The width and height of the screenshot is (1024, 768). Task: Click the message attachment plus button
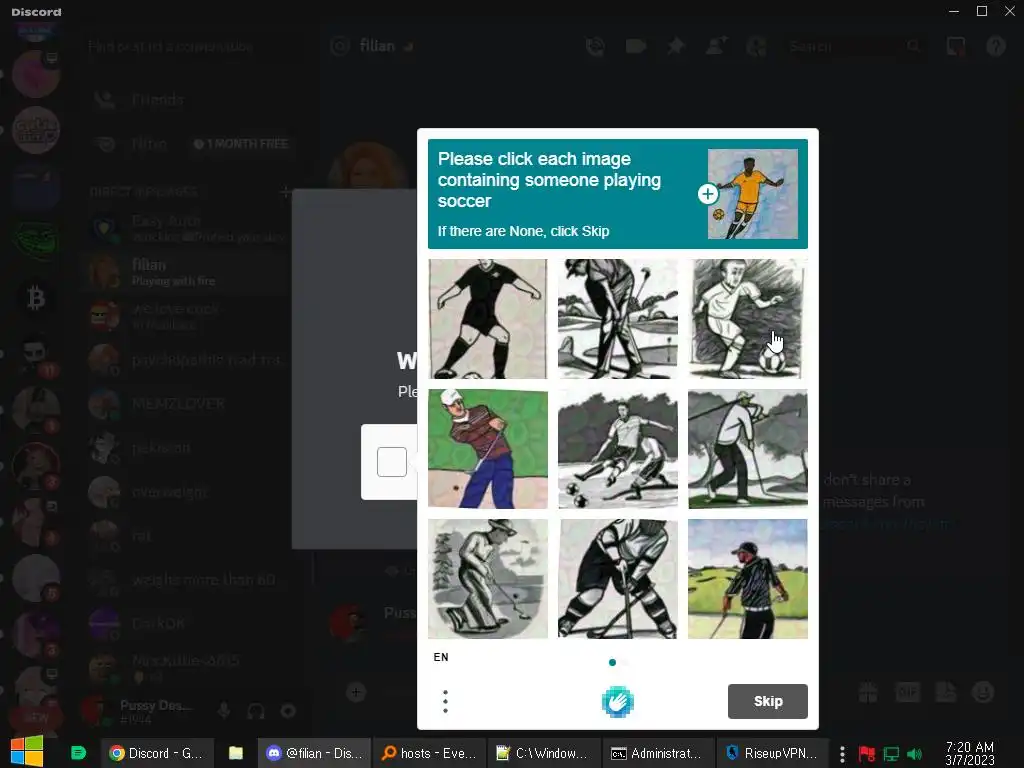(356, 692)
